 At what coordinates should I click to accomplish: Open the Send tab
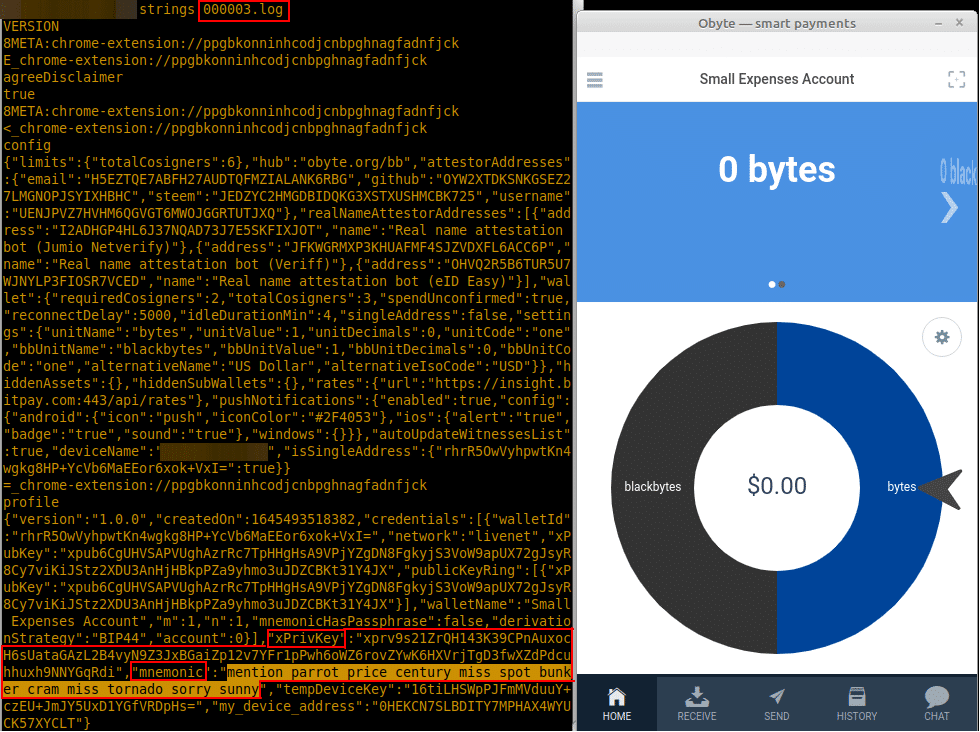(x=777, y=704)
